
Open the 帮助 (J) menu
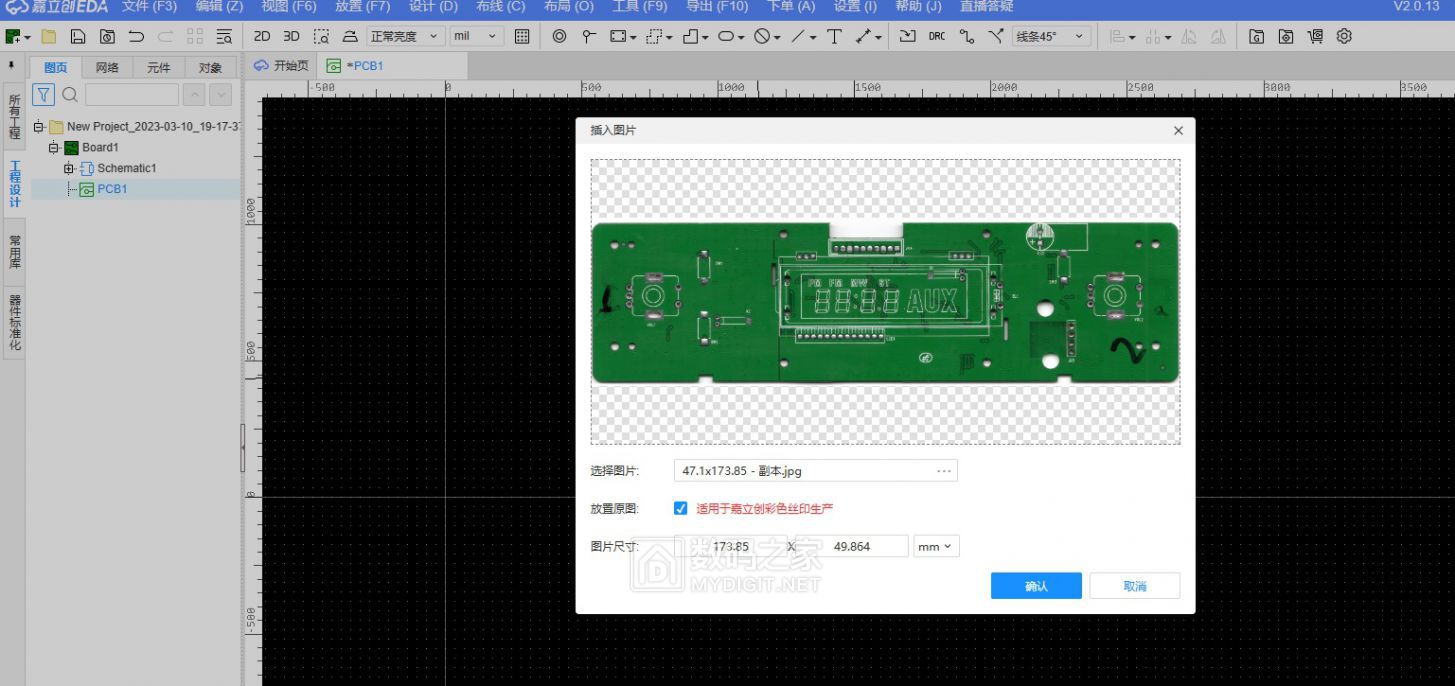[918, 7]
